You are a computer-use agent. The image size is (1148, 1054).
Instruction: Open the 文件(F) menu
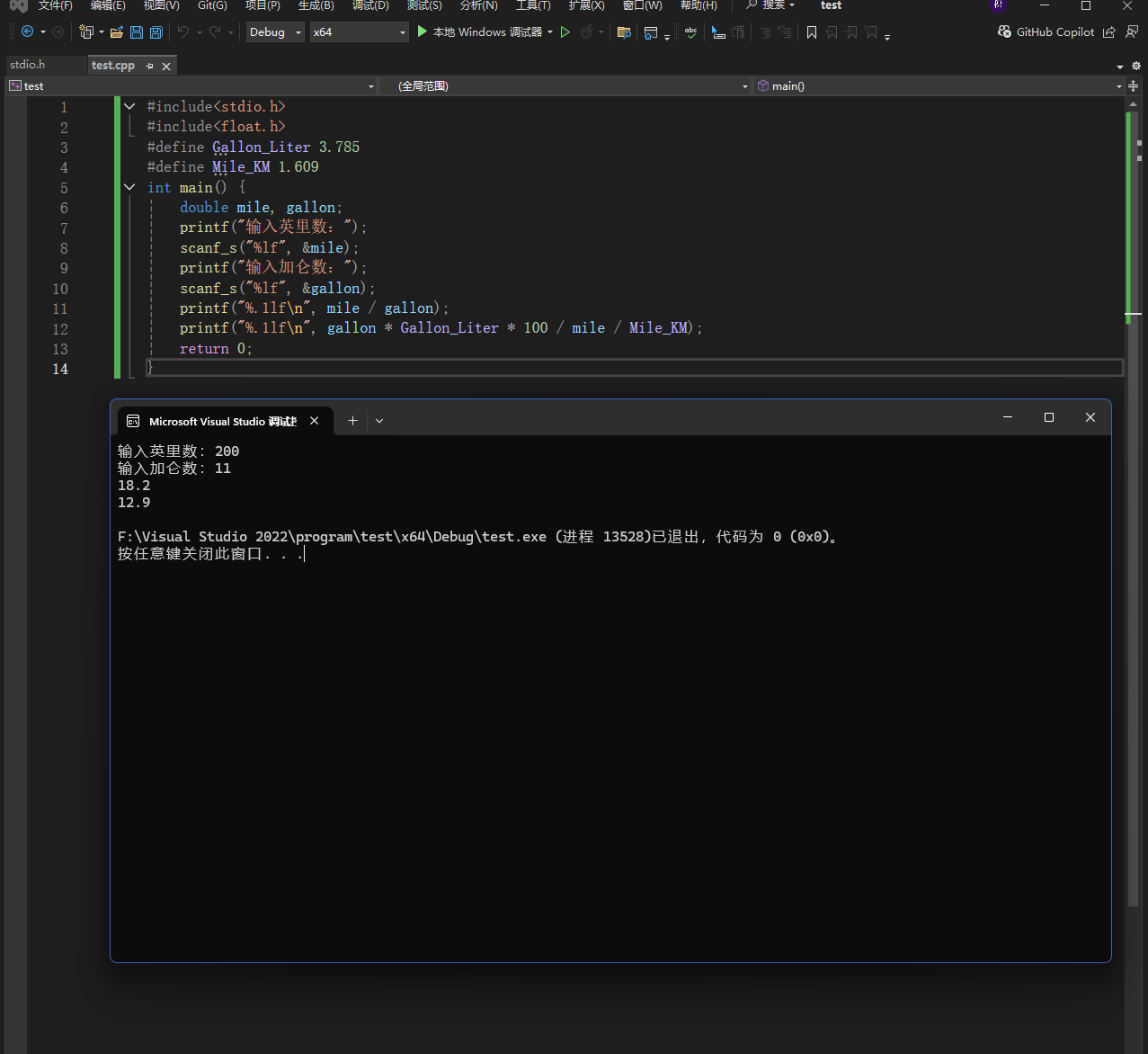click(x=55, y=5)
